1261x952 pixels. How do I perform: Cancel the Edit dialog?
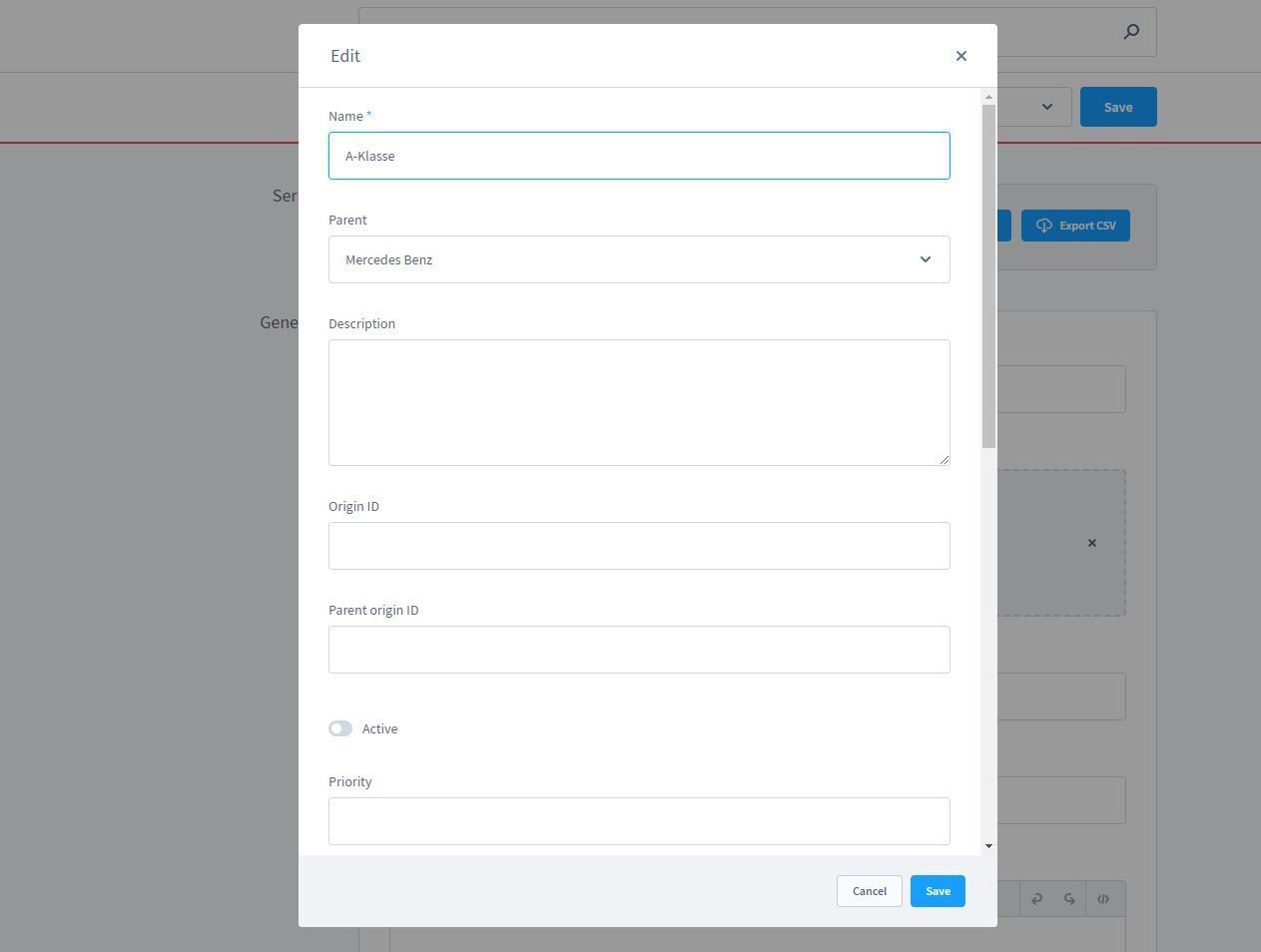870,891
